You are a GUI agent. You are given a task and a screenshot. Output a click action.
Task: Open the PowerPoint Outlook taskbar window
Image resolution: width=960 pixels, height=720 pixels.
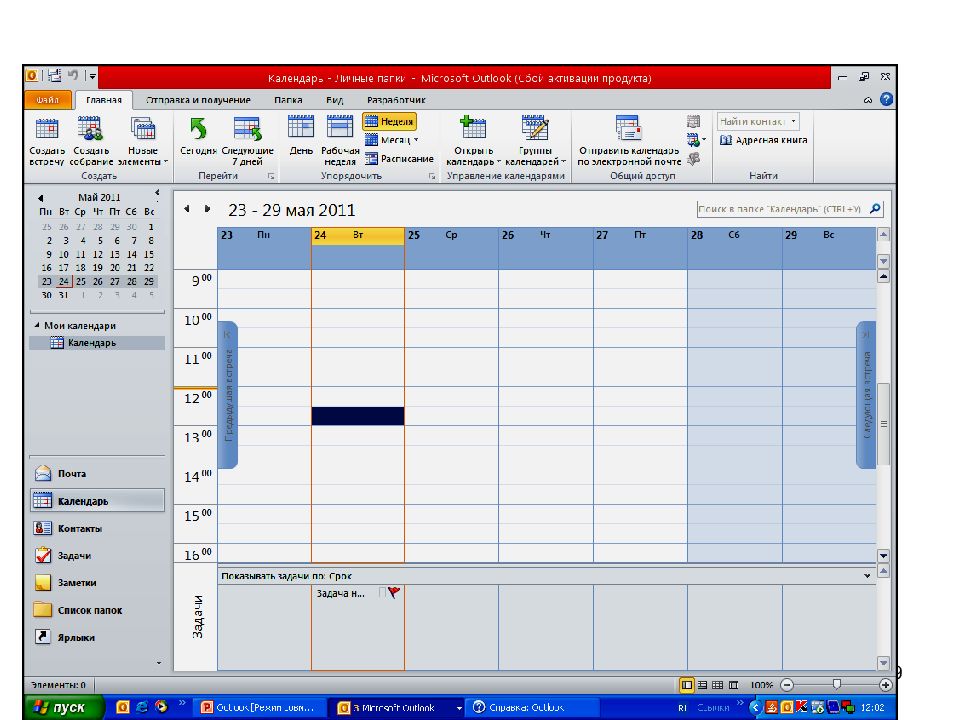pos(260,708)
